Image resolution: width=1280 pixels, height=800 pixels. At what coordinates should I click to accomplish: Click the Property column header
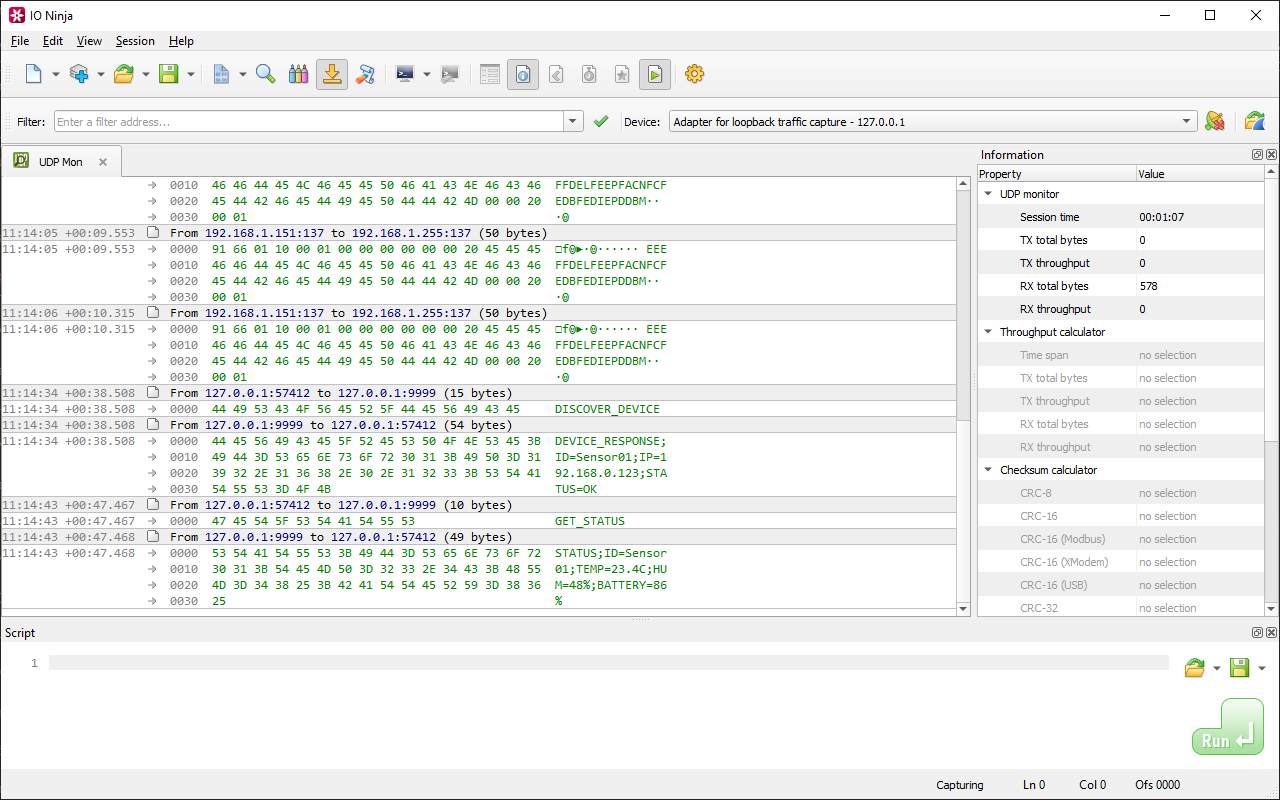point(1056,174)
